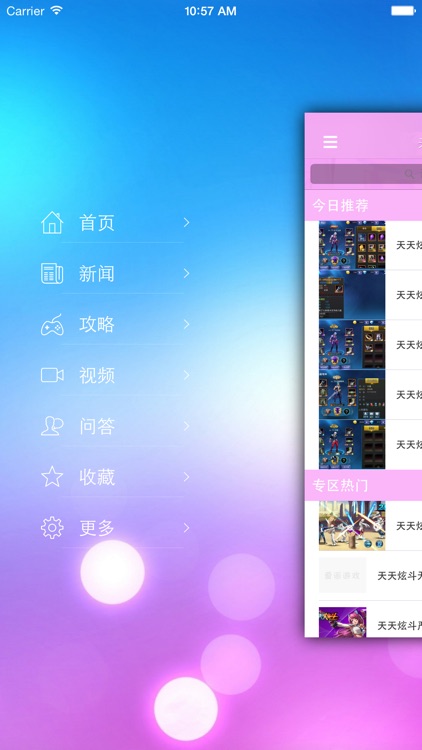Tap the gear icon for 更多
The height and width of the screenshot is (750, 422).
pyautogui.click(x=52, y=528)
